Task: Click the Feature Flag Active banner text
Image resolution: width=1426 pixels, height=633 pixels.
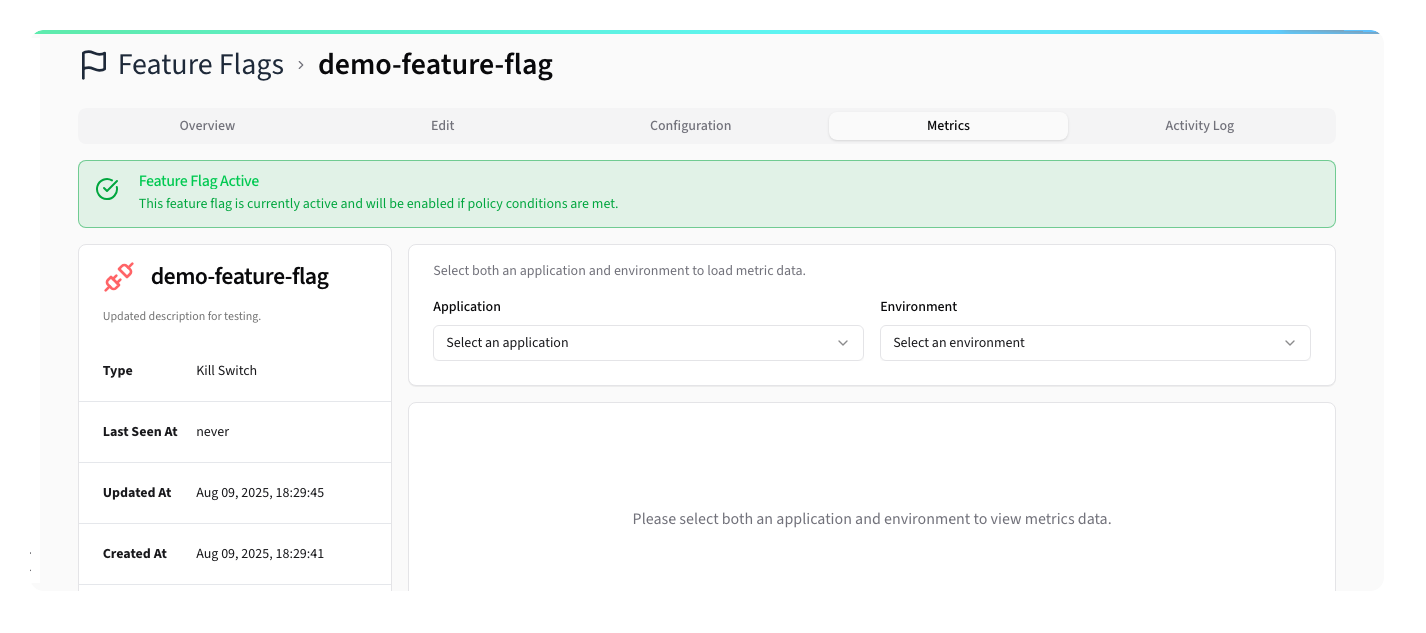Action: coord(199,181)
